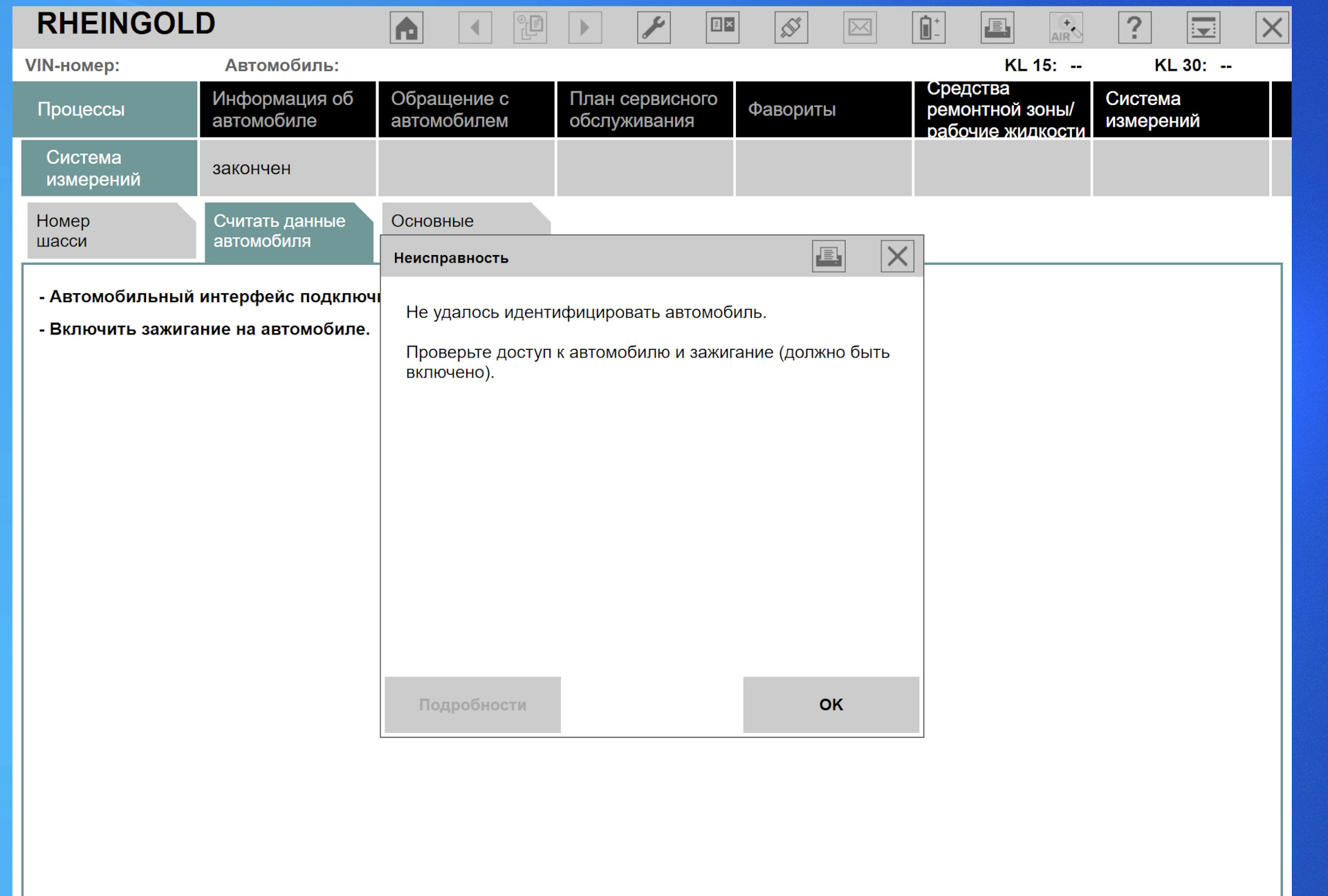Click the KL 15 status indicator
The width and height of the screenshot is (1328, 896).
pyautogui.click(x=1042, y=66)
